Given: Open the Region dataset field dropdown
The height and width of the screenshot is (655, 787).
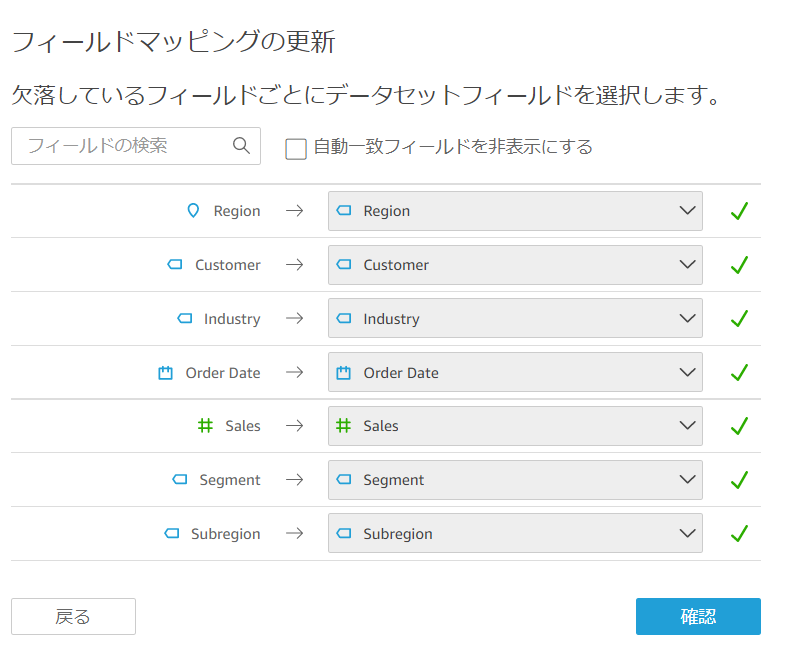Looking at the screenshot, I should point(515,211).
